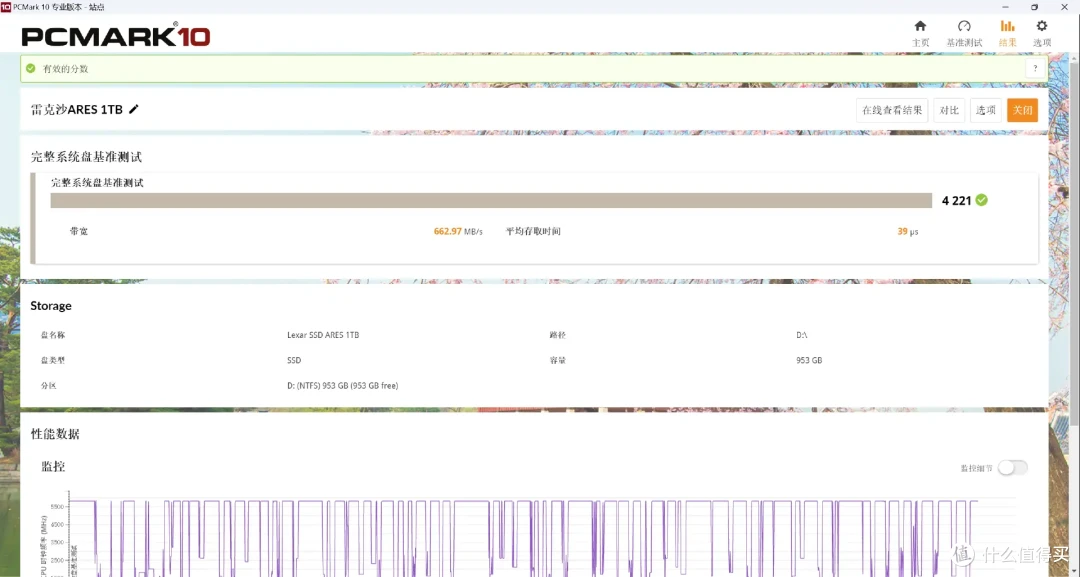This screenshot has height=577, width=1080.
Task: Click the 平均存取时间 label
Action: (x=533, y=231)
